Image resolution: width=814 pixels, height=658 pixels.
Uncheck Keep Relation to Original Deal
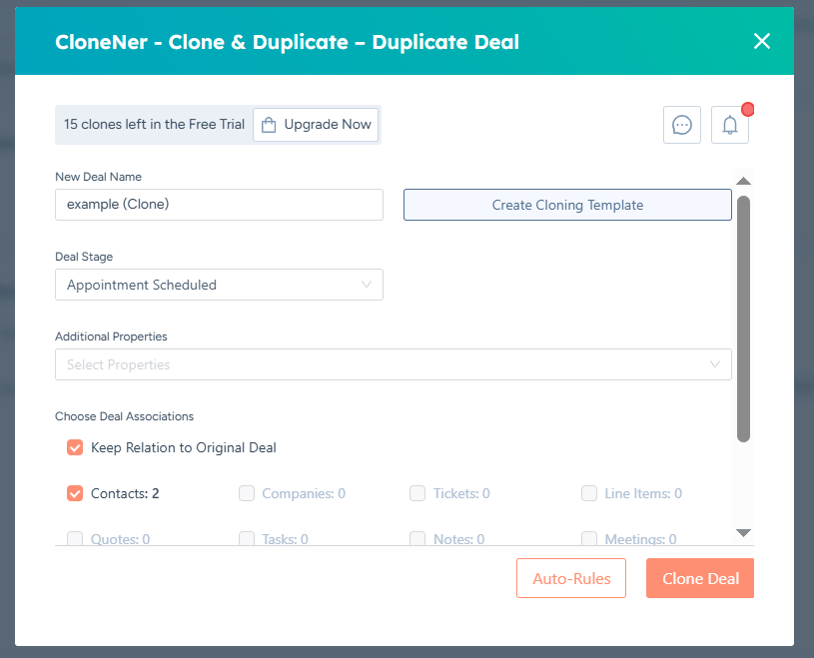pyautogui.click(x=75, y=447)
